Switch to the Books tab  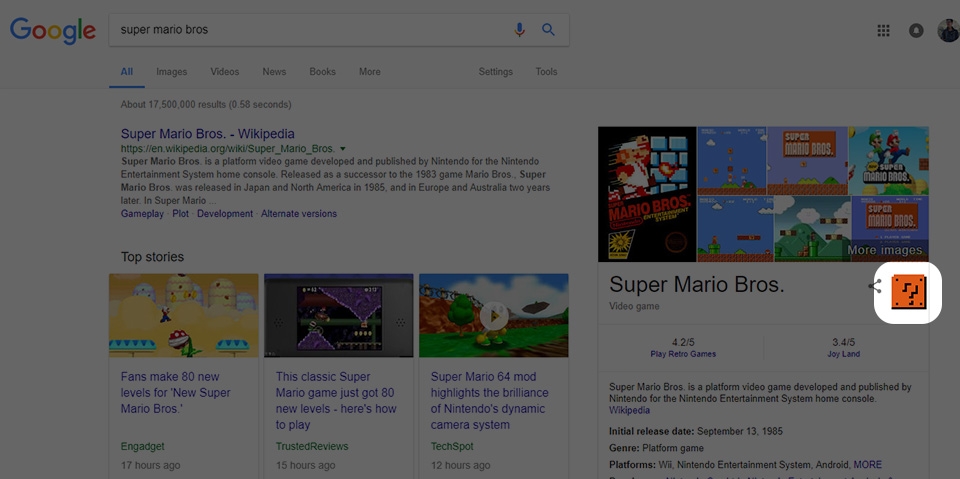322,72
